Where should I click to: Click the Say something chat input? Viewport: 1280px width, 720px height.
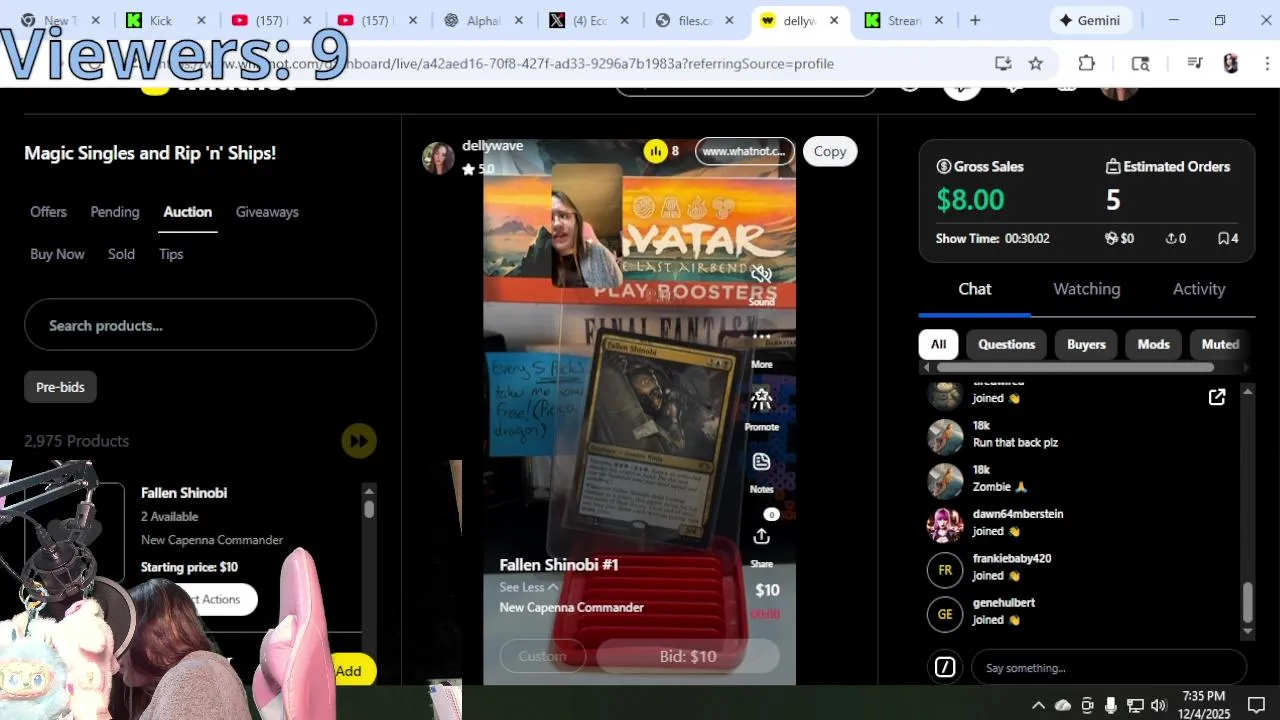(x=1109, y=667)
